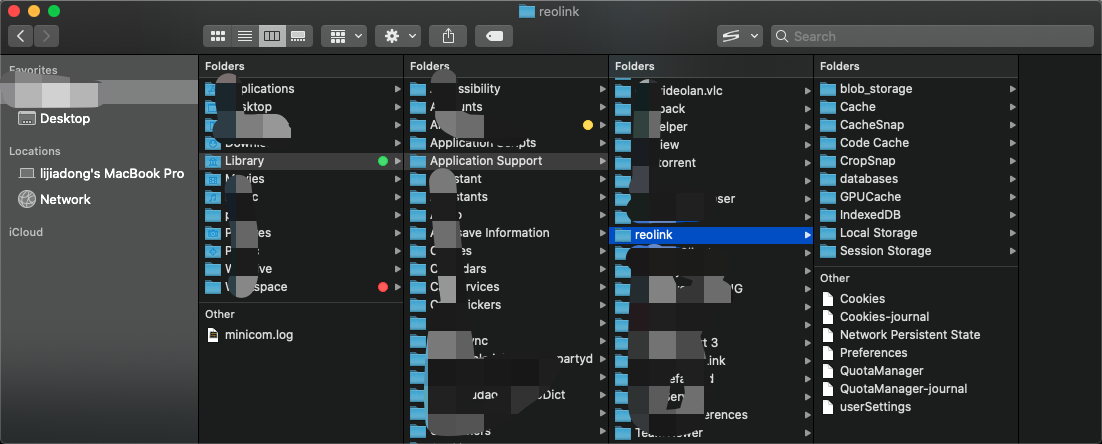
Task: Expand the GPUCache arrow
Action: [1013, 197]
